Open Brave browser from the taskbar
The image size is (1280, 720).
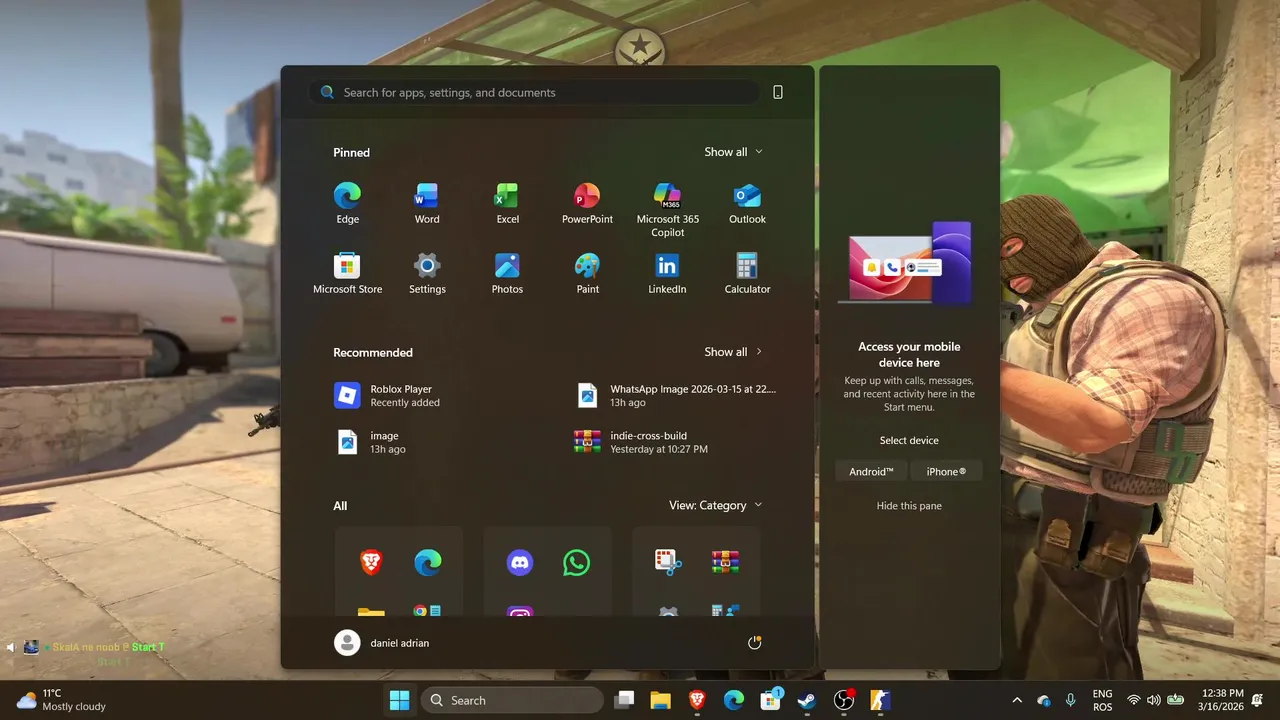[x=697, y=700]
